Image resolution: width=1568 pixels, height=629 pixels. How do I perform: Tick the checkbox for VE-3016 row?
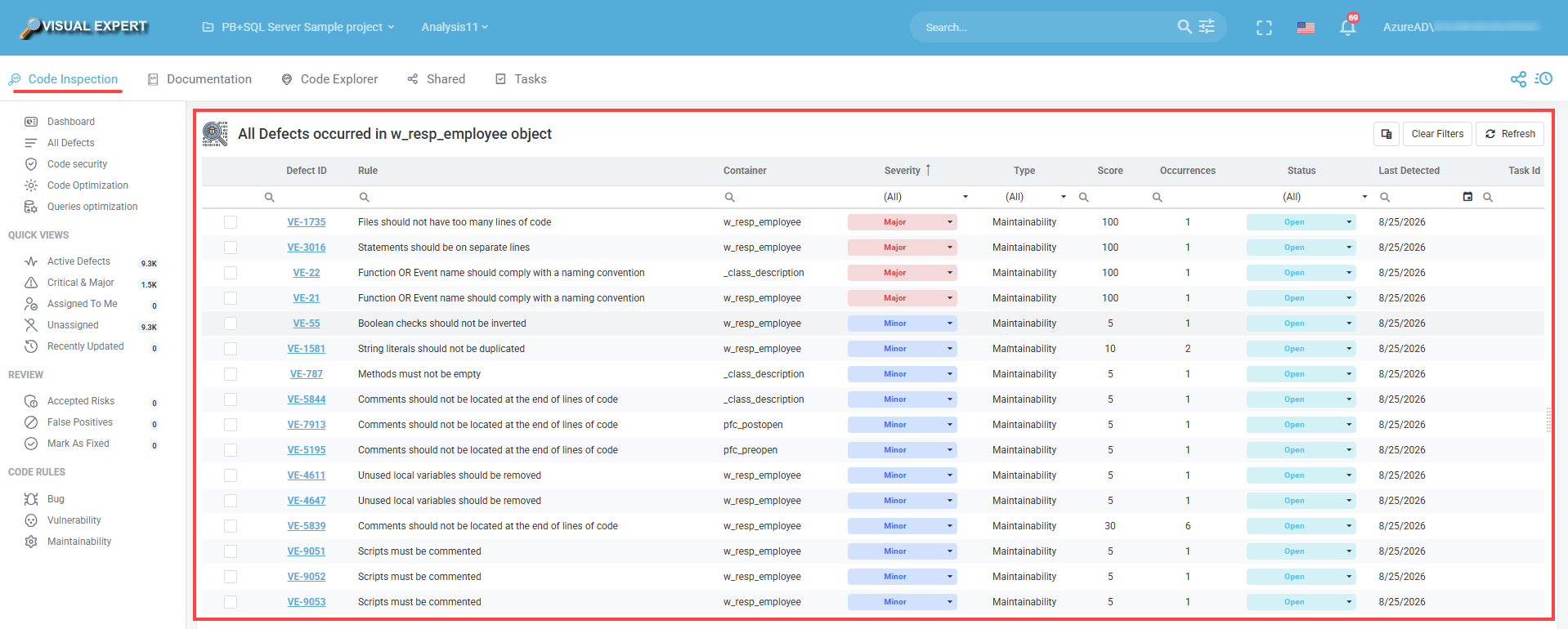point(231,248)
